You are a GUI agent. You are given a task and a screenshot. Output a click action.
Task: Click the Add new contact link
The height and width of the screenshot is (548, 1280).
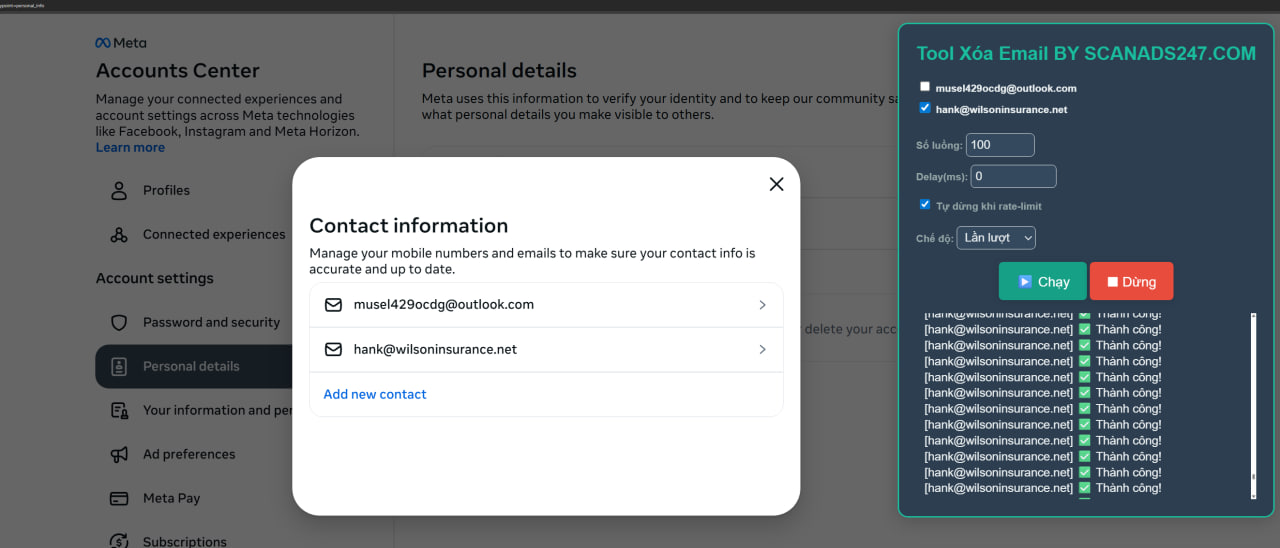pos(375,395)
